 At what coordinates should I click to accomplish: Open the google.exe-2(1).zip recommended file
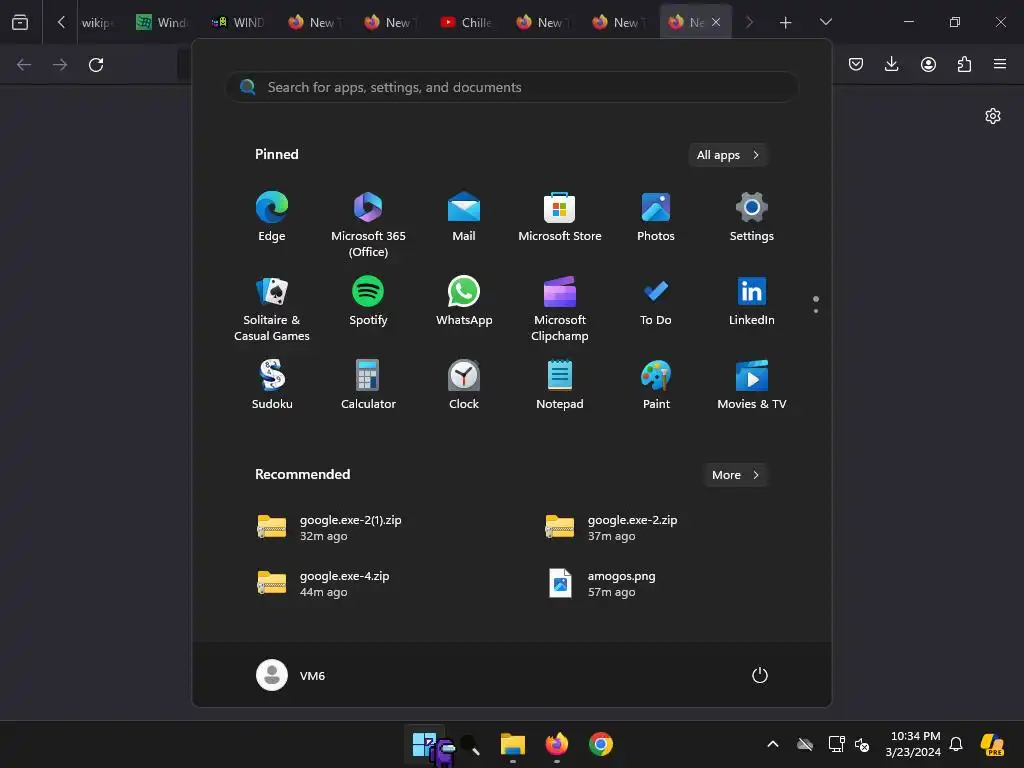(329, 528)
